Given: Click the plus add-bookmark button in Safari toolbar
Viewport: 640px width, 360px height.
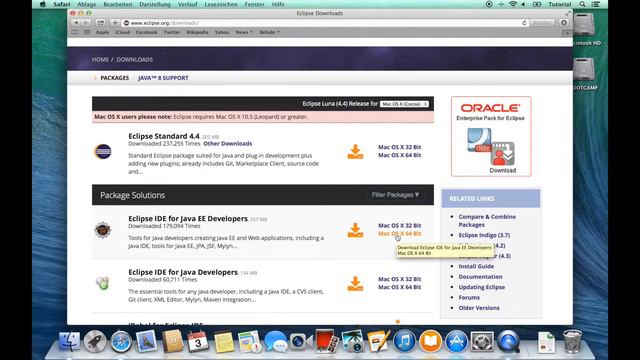Looking at the screenshot, I should click(115, 23).
